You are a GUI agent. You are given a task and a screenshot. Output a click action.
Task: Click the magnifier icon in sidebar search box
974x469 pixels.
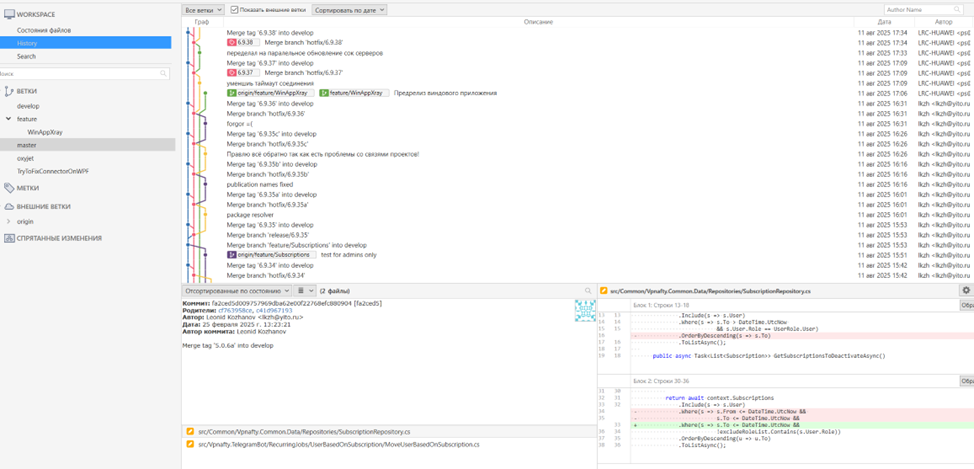pos(164,74)
